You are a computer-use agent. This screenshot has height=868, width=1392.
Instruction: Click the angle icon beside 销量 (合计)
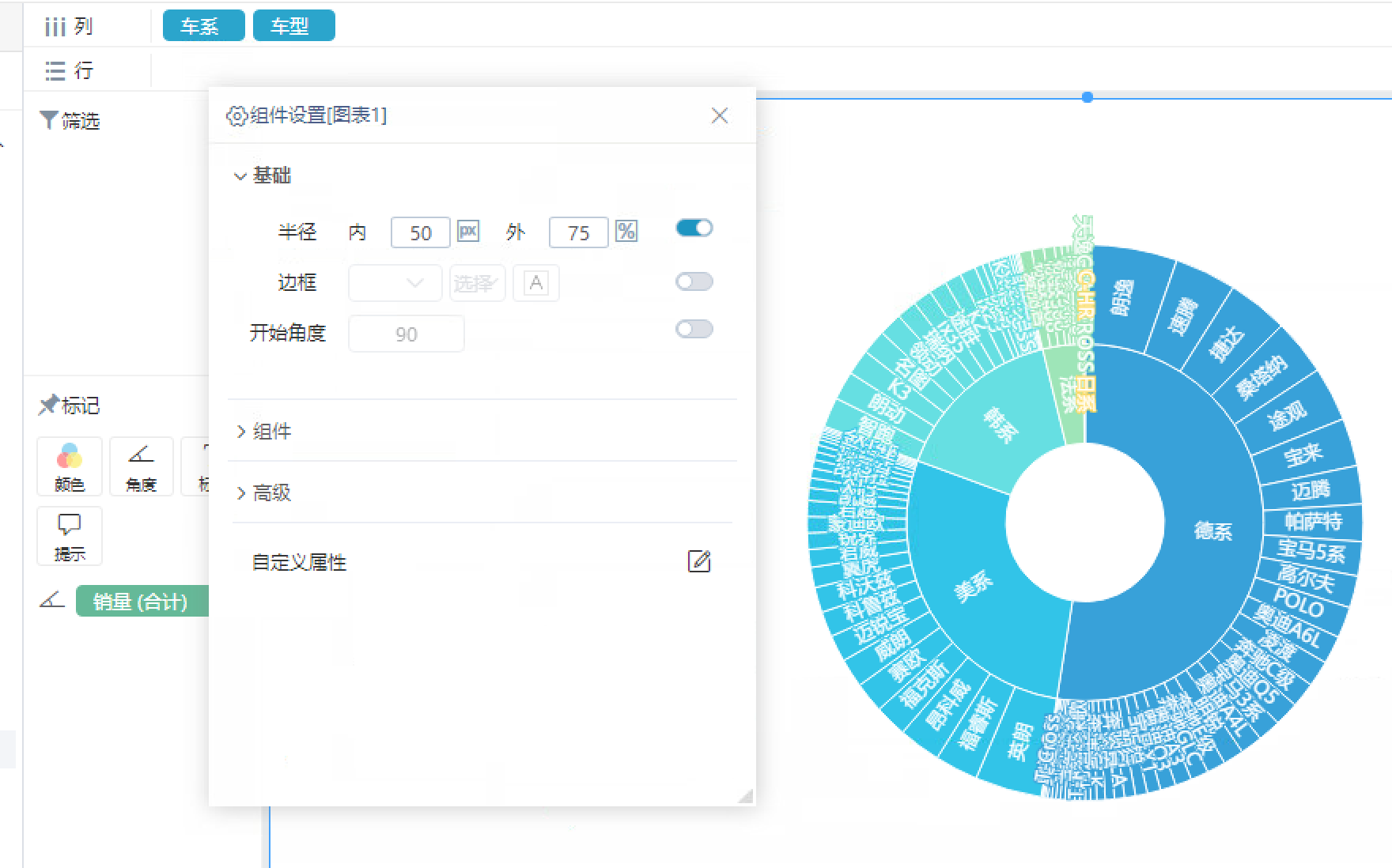click(52, 600)
